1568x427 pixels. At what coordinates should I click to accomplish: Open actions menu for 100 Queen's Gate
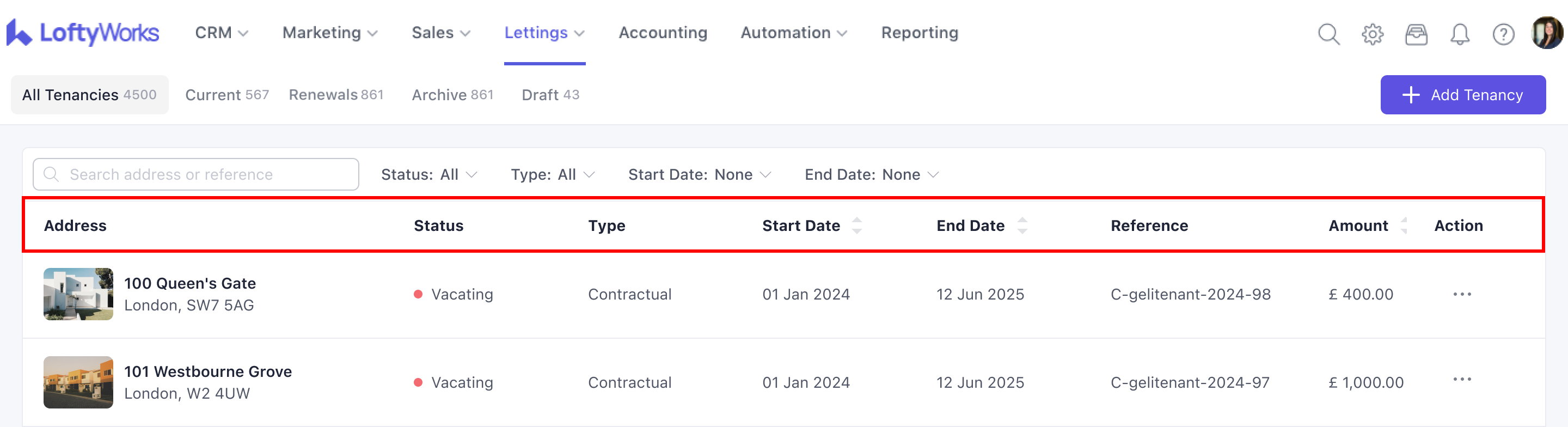[x=1461, y=294]
